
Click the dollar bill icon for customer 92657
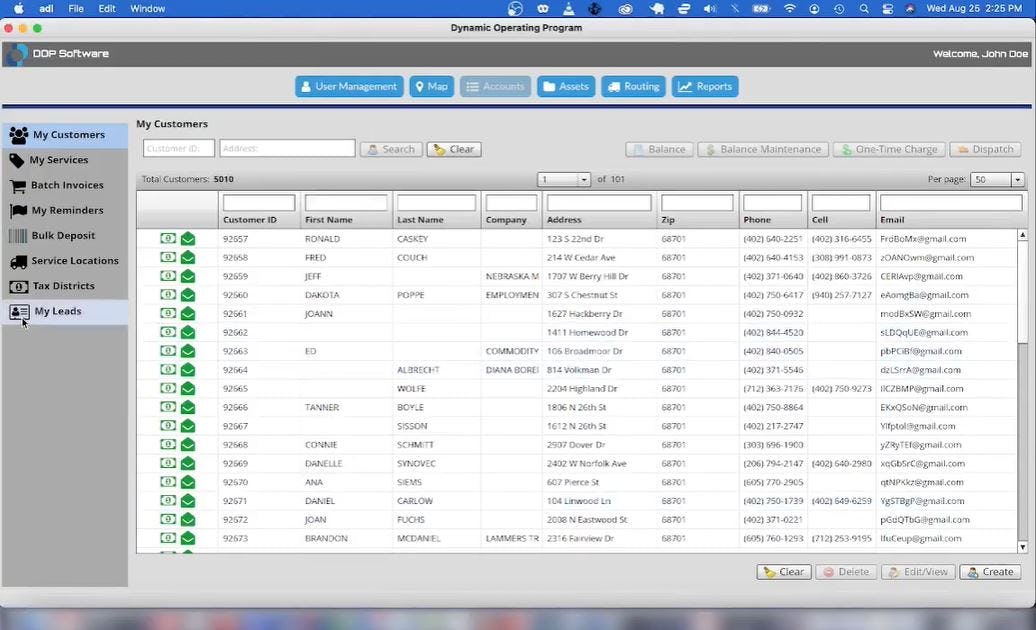(x=167, y=238)
